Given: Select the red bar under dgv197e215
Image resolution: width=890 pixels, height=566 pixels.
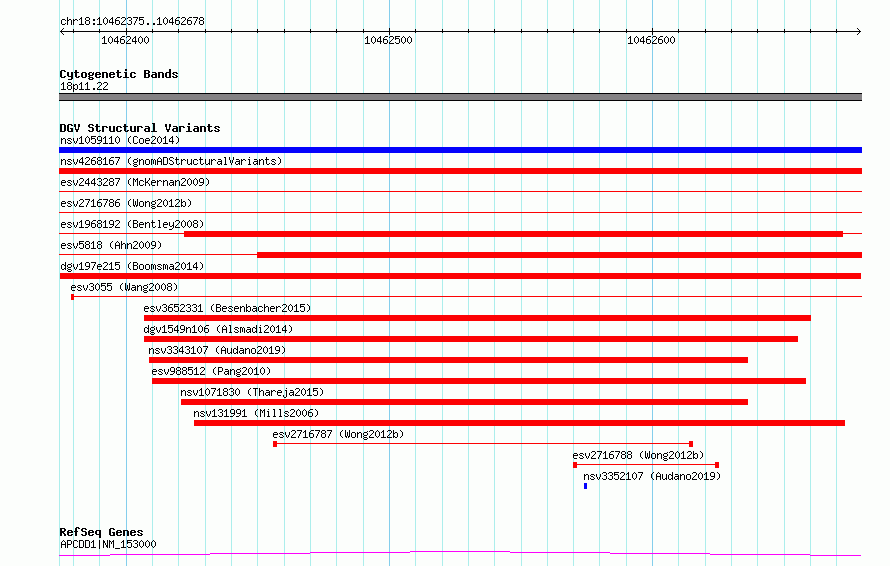Looking at the screenshot, I should click(x=460, y=276).
